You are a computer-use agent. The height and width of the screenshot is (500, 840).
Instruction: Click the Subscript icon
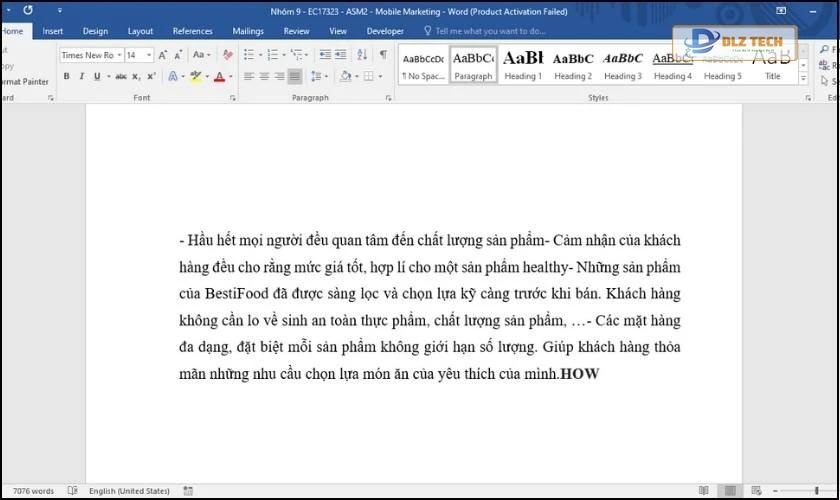138,76
